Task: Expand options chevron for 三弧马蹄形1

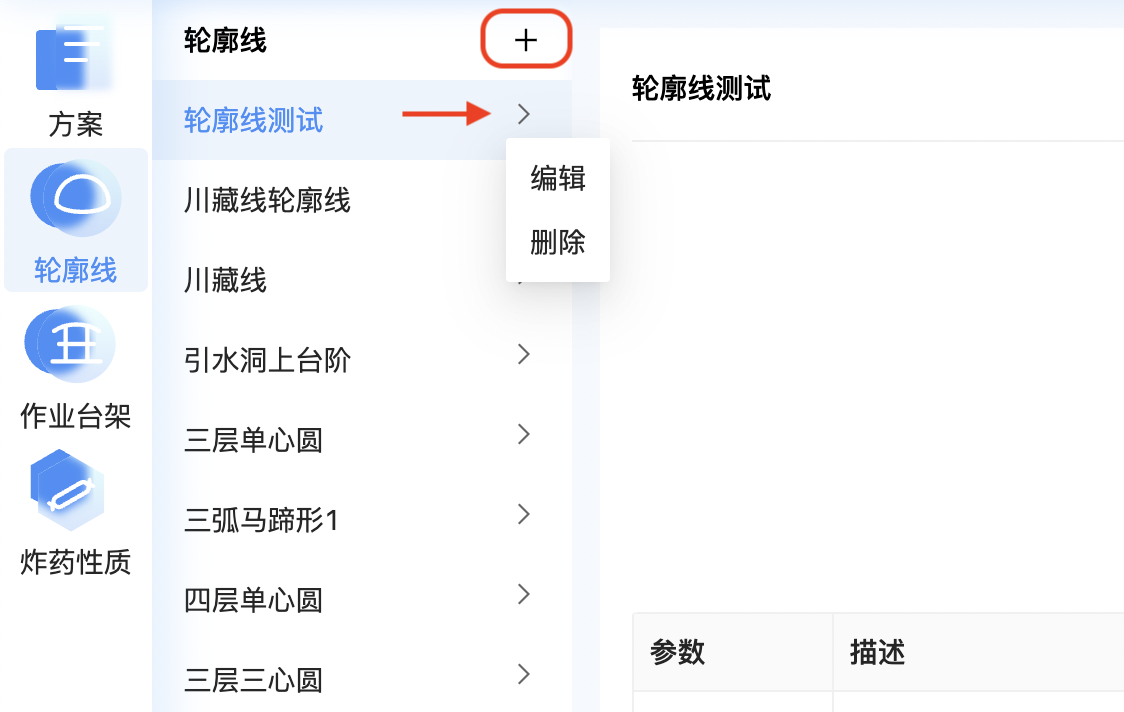Action: [524, 514]
